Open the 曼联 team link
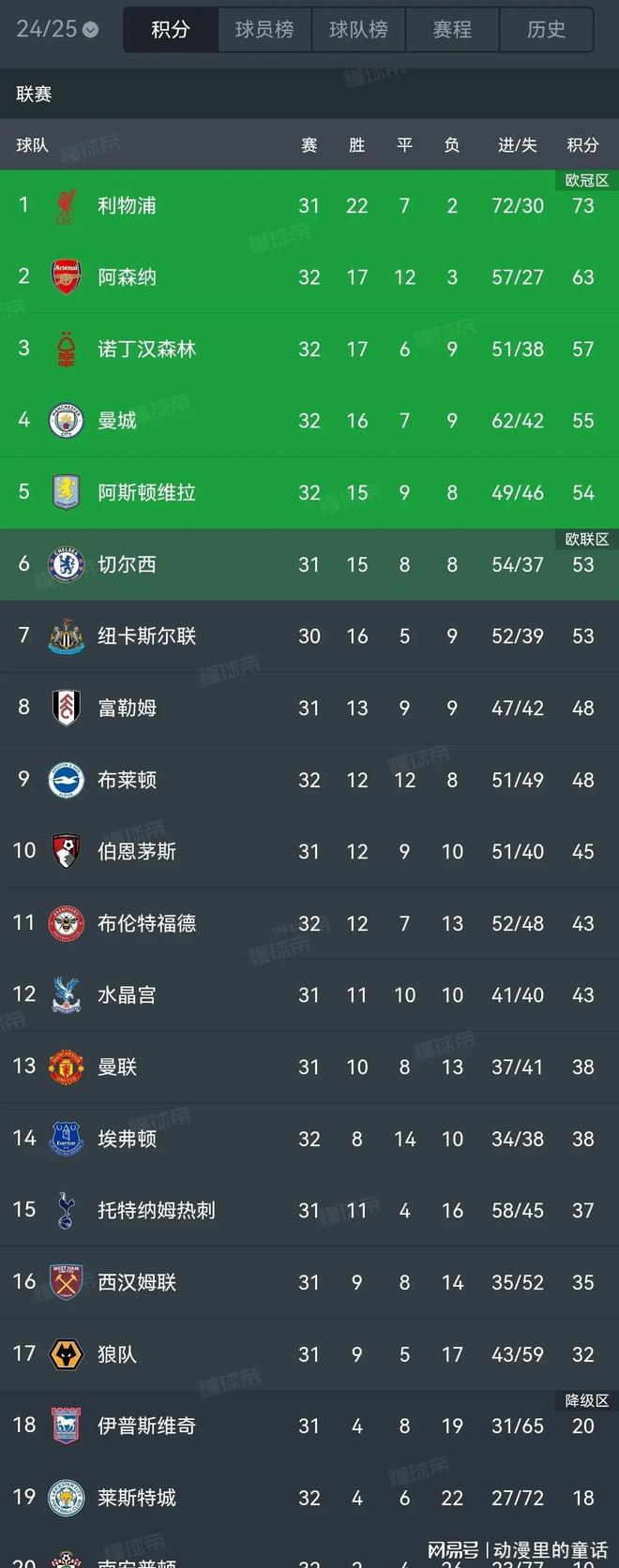 pyautogui.click(x=117, y=1068)
